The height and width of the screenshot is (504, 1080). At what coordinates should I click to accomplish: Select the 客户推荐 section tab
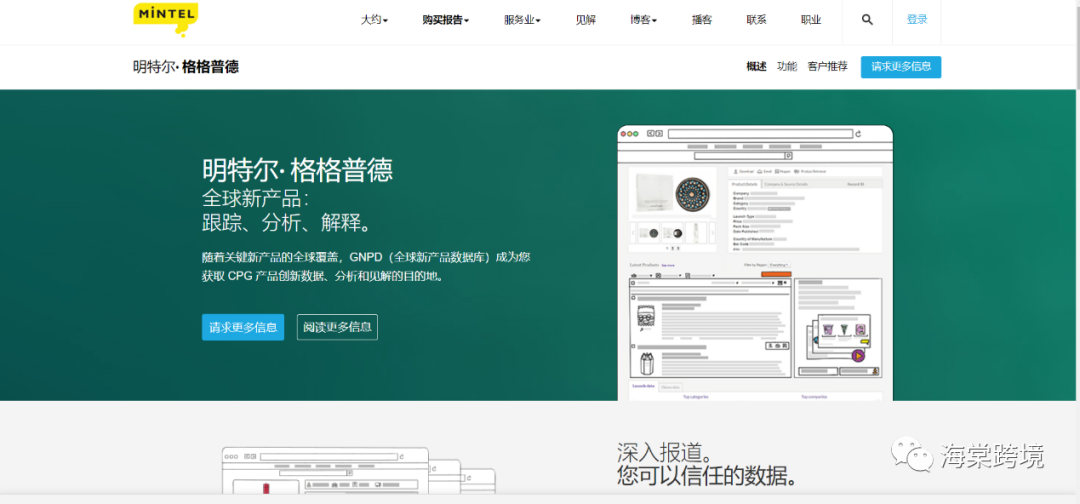[x=827, y=67]
